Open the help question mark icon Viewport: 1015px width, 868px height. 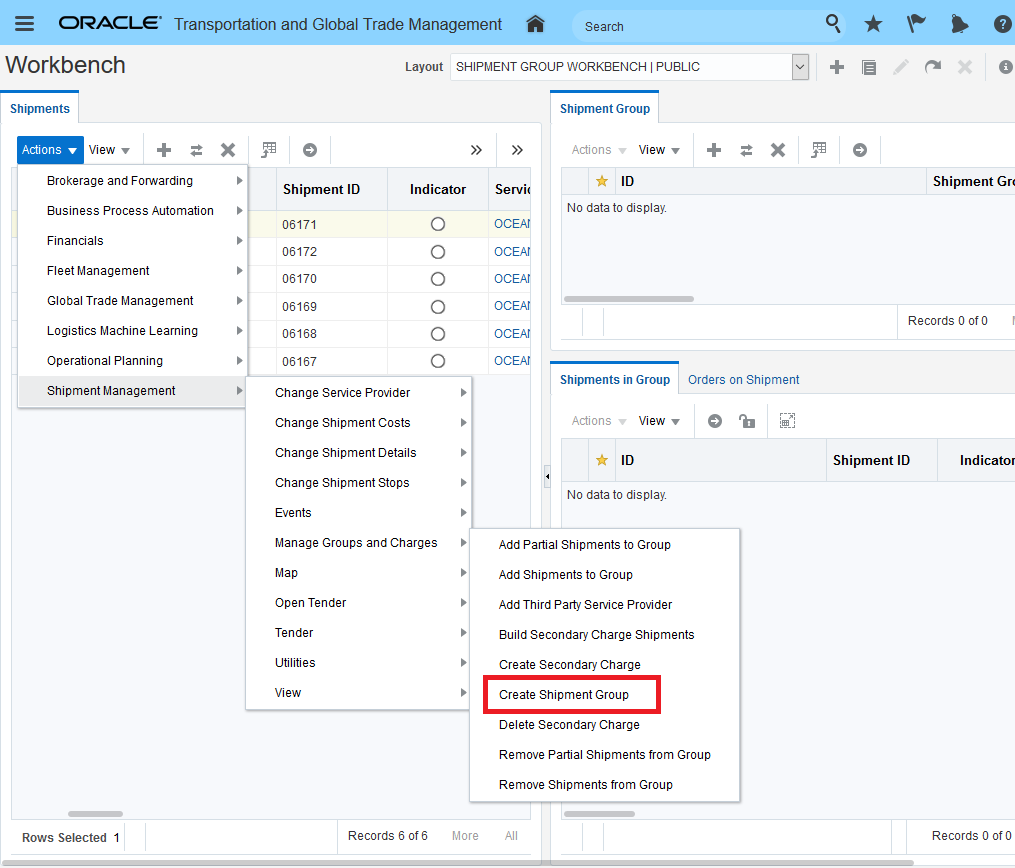[x=1002, y=25]
